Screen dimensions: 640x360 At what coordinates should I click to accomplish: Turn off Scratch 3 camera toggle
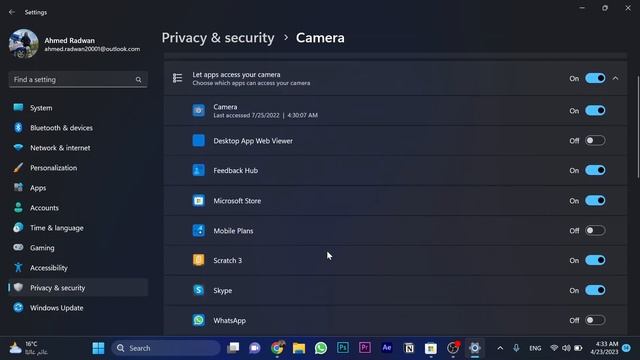[x=595, y=260]
